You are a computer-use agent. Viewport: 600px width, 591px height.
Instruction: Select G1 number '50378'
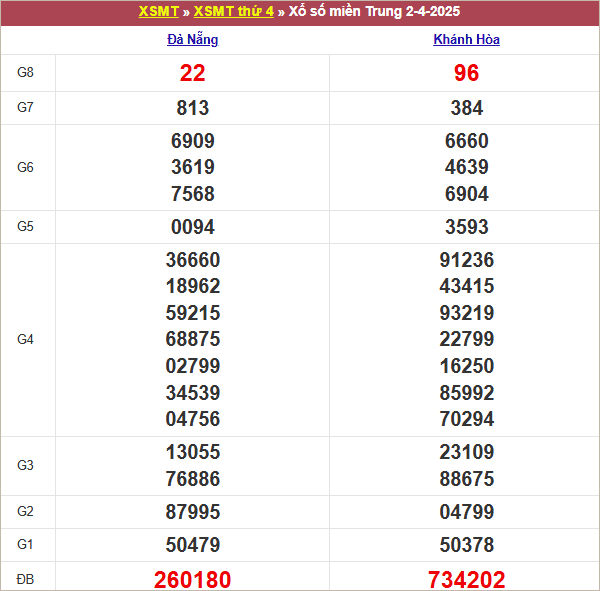coord(466,545)
